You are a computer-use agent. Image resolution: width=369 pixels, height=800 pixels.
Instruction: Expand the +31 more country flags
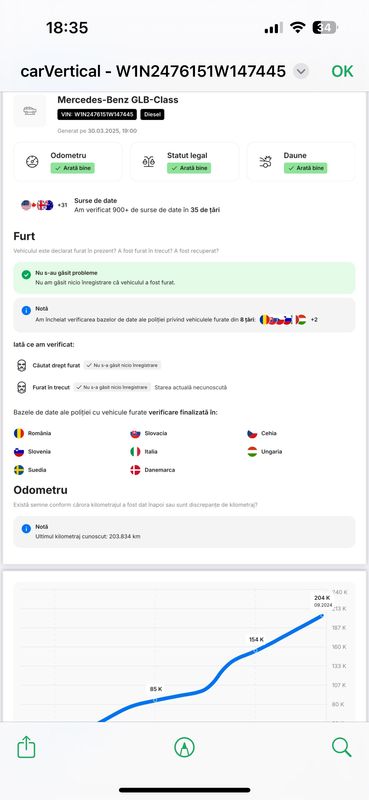coord(62,205)
